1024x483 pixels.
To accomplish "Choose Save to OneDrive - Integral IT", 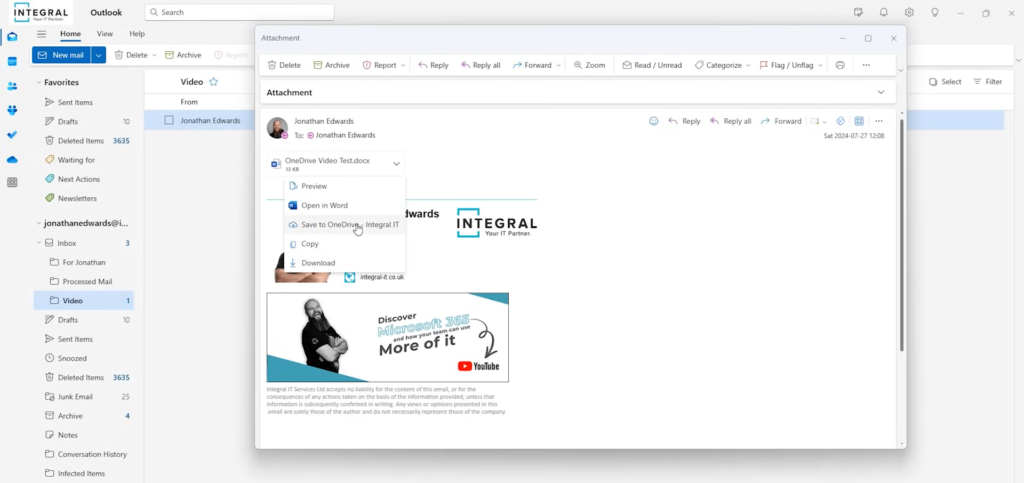I will pos(344,225).
